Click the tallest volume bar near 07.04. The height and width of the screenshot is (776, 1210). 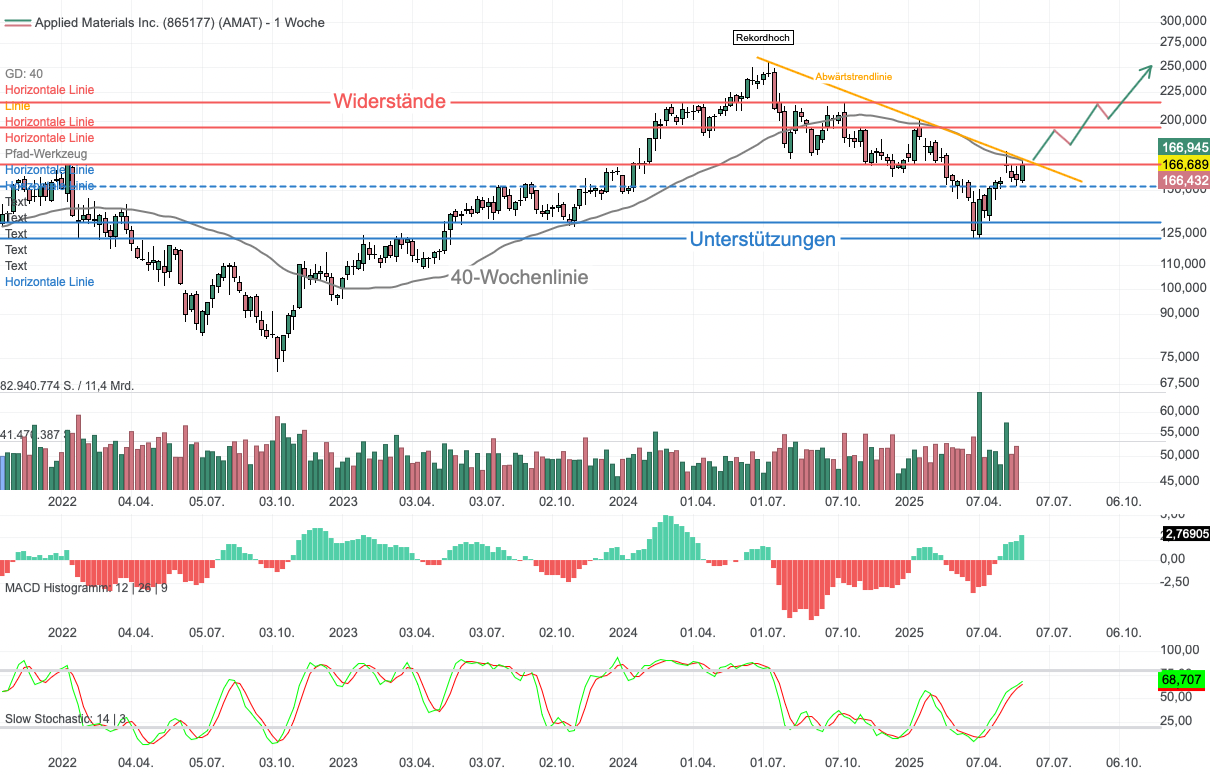(x=979, y=440)
